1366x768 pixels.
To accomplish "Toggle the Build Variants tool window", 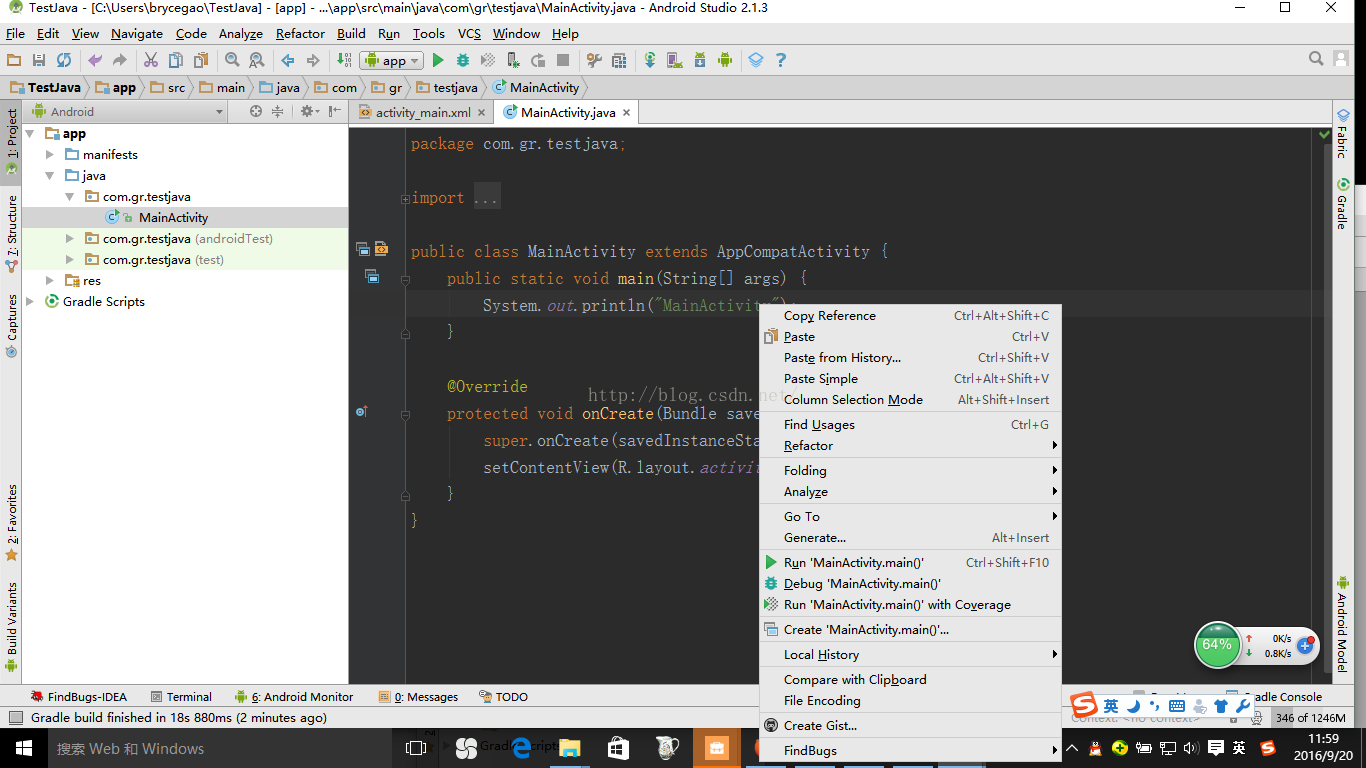I will [12, 625].
